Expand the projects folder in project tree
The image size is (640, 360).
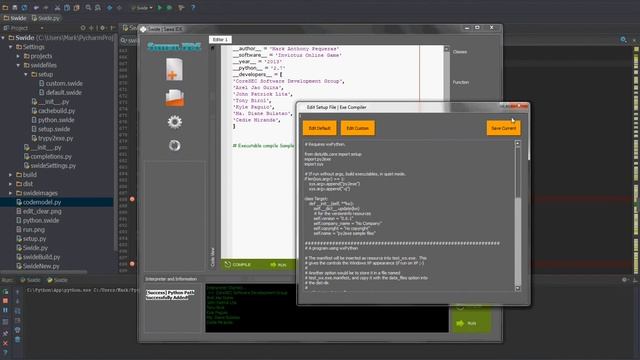(x=18, y=56)
